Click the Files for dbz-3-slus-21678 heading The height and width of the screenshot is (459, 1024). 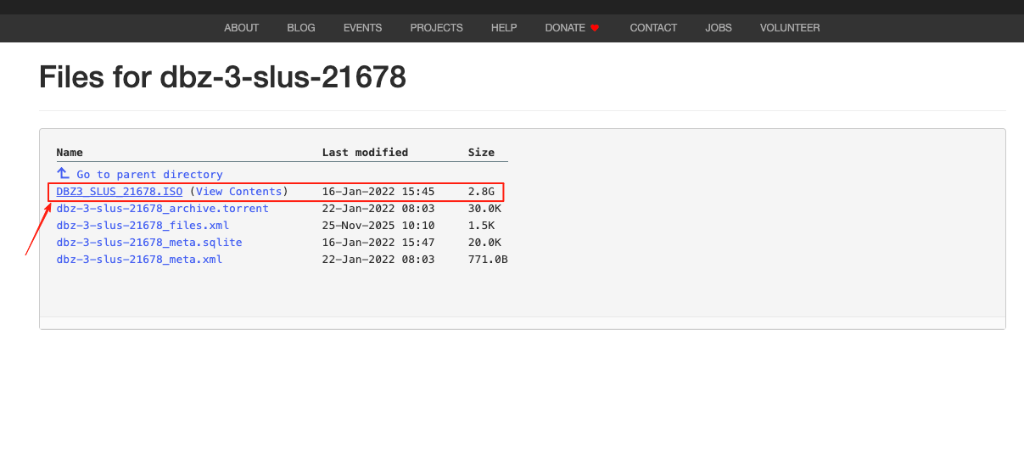[223, 77]
